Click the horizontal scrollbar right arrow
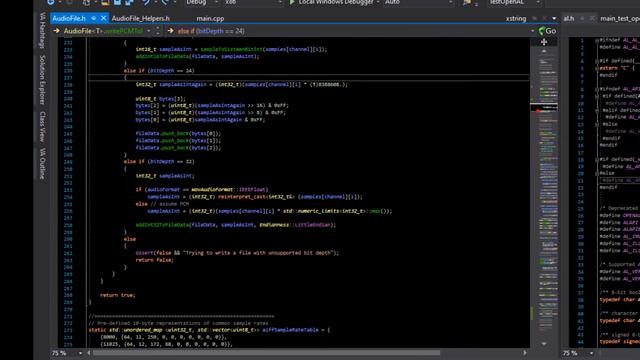 click(525, 353)
